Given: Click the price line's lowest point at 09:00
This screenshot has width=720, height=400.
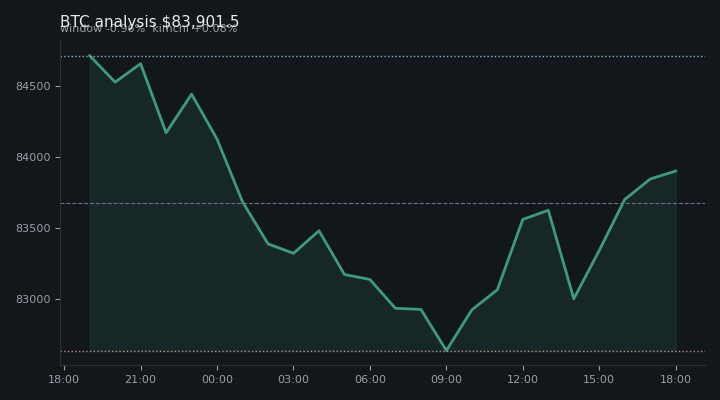Looking at the screenshot, I should pos(446,350).
